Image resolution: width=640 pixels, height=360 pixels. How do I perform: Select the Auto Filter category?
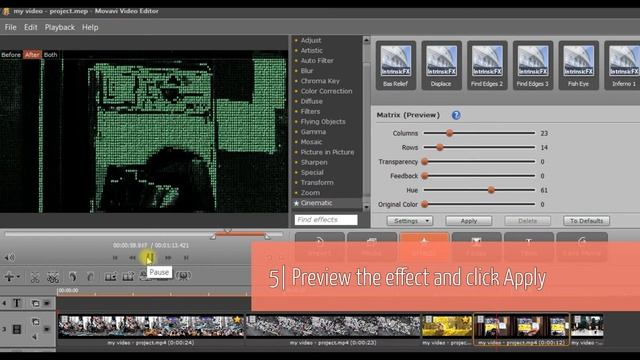click(317, 61)
